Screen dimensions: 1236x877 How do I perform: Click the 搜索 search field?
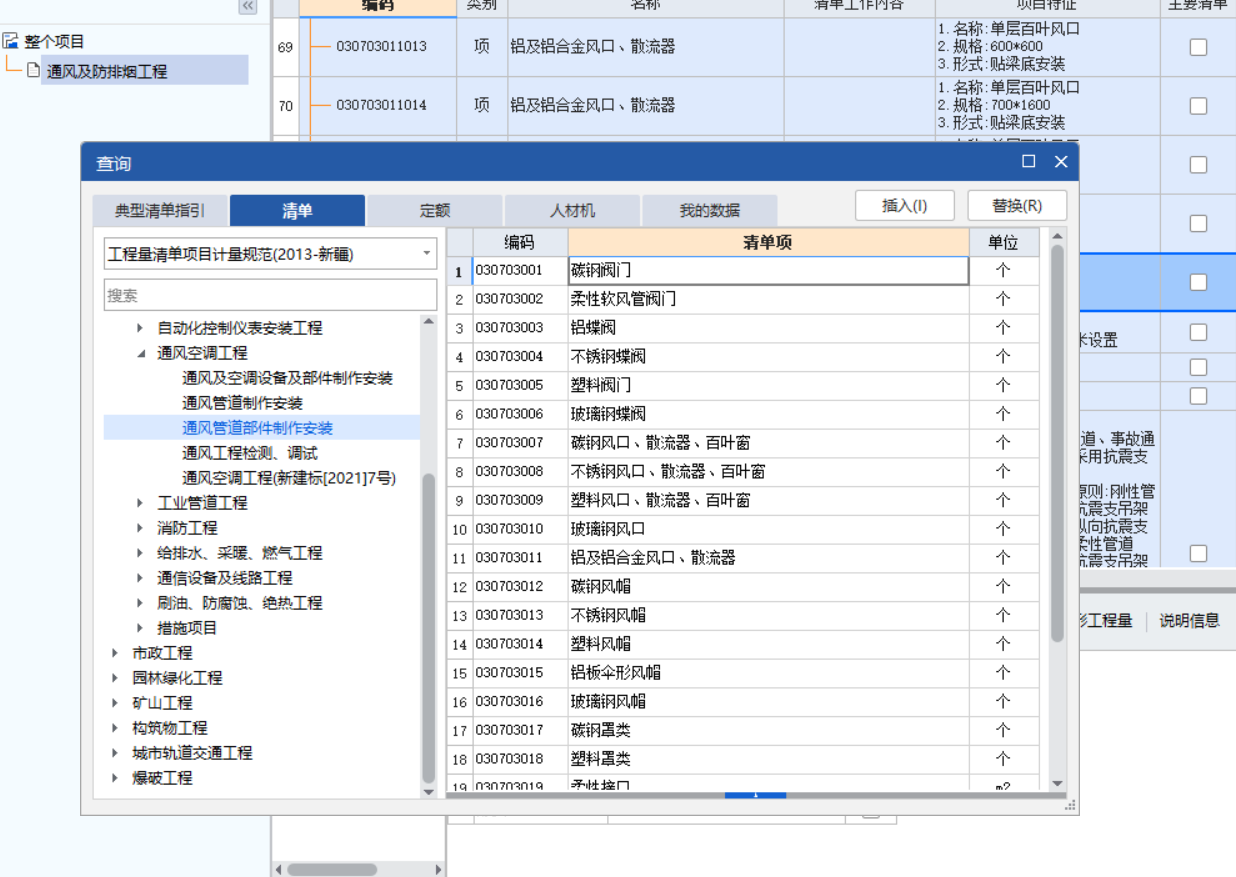(271, 295)
